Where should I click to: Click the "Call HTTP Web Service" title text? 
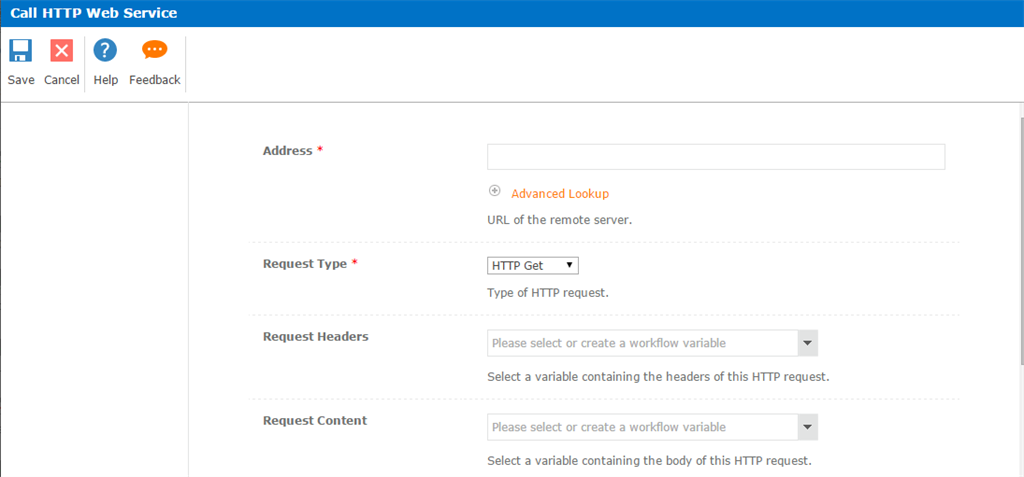tap(93, 13)
